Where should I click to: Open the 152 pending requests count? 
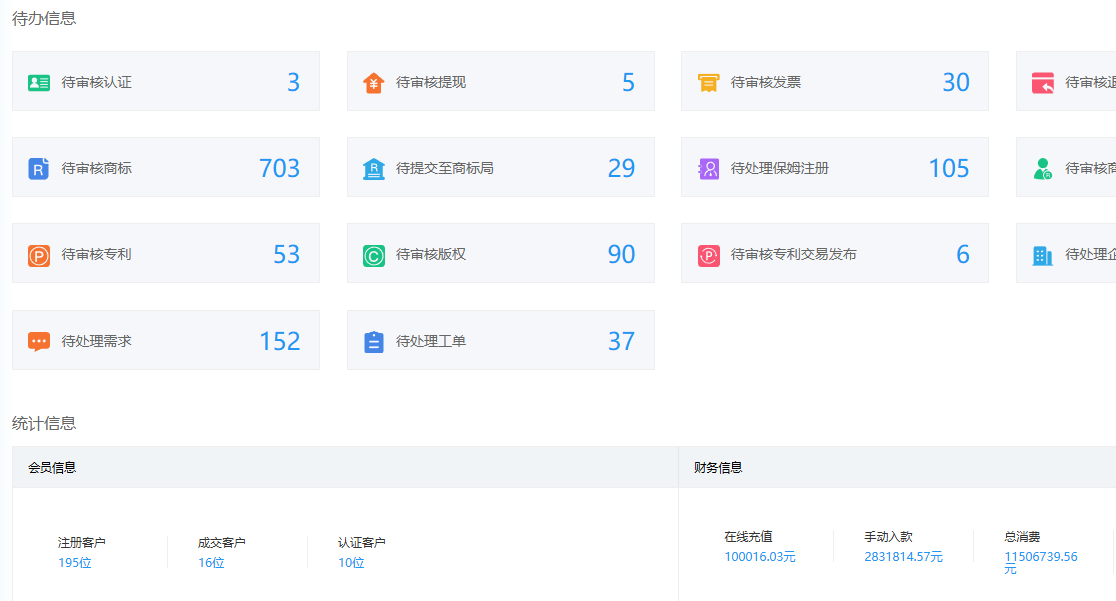(x=279, y=341)
